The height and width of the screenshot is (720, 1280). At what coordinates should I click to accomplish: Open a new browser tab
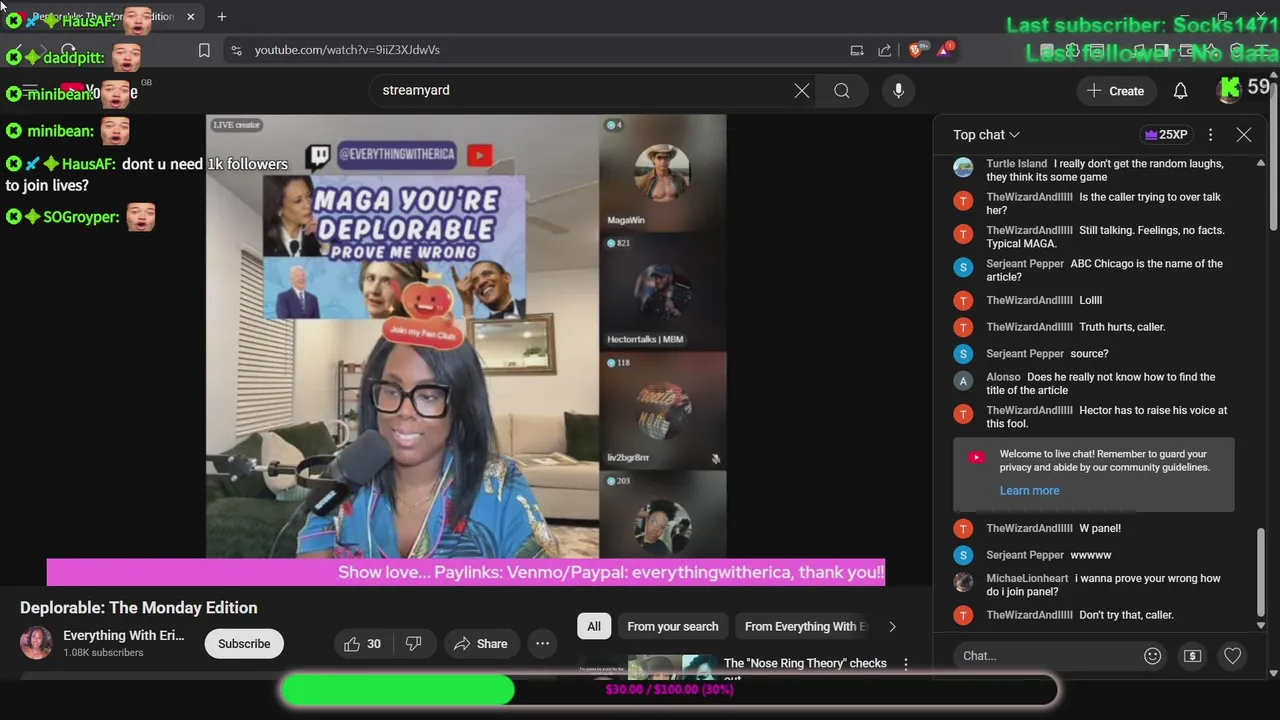222,17
